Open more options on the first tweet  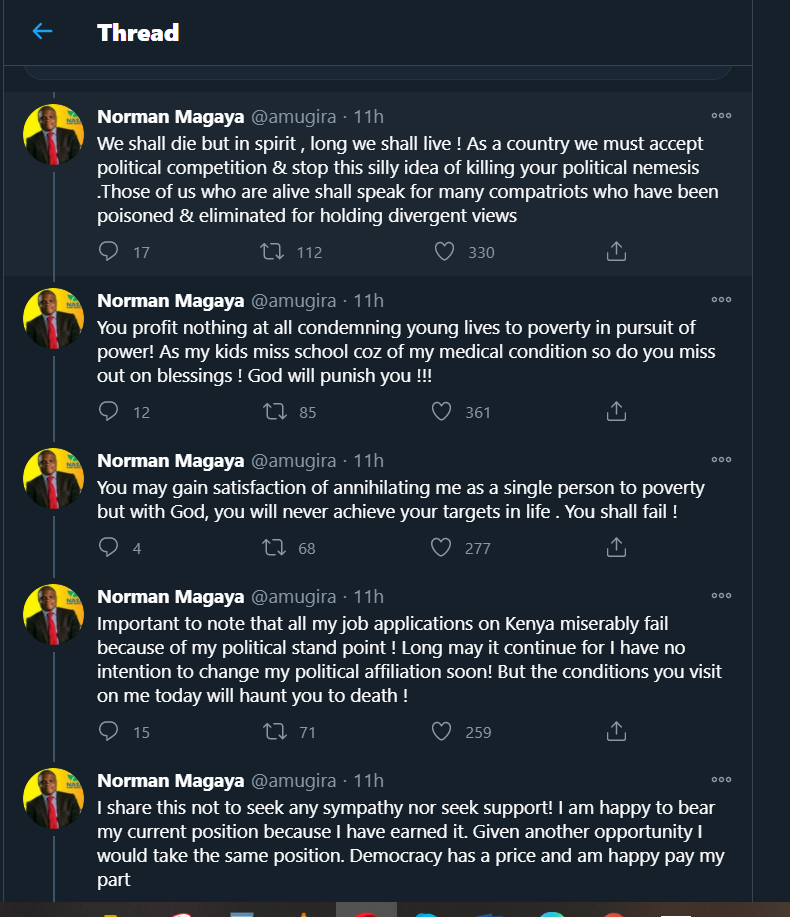721,116
